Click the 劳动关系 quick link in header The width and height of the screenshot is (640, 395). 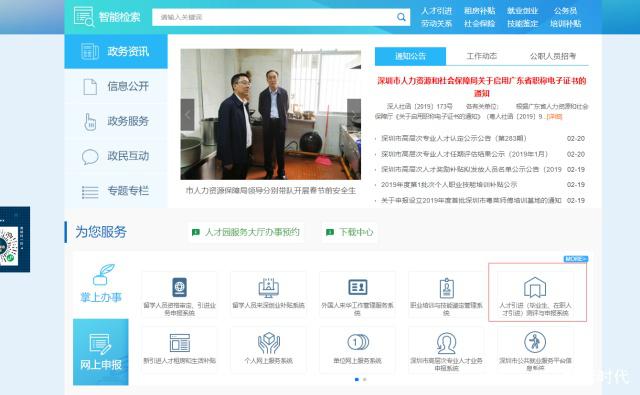point(436,24)
